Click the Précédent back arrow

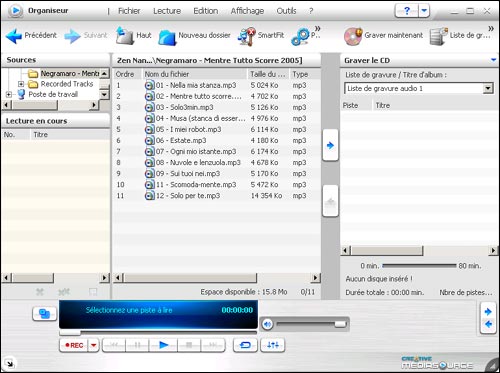click(14, 36)
